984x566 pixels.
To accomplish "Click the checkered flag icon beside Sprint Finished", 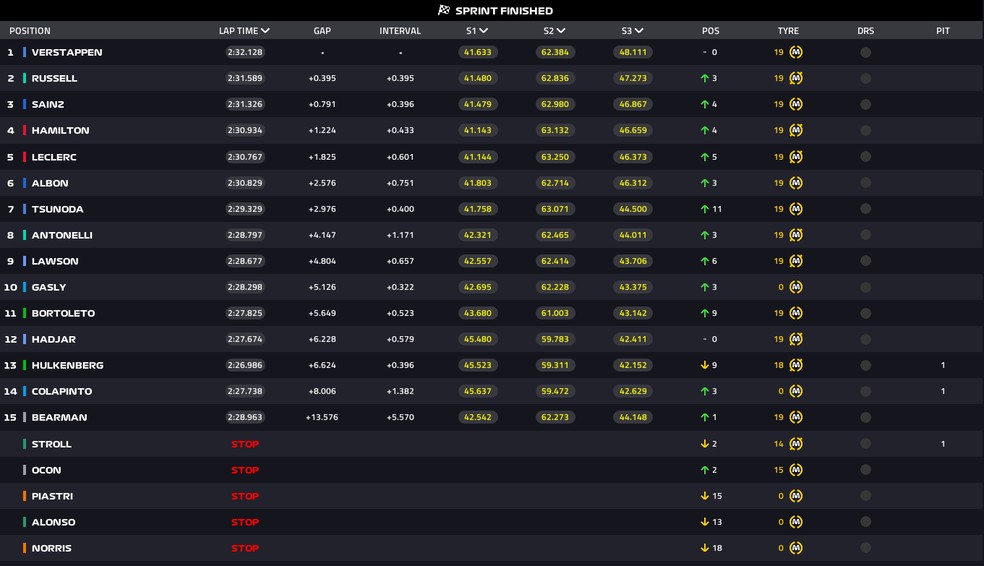I will [444, 11].
